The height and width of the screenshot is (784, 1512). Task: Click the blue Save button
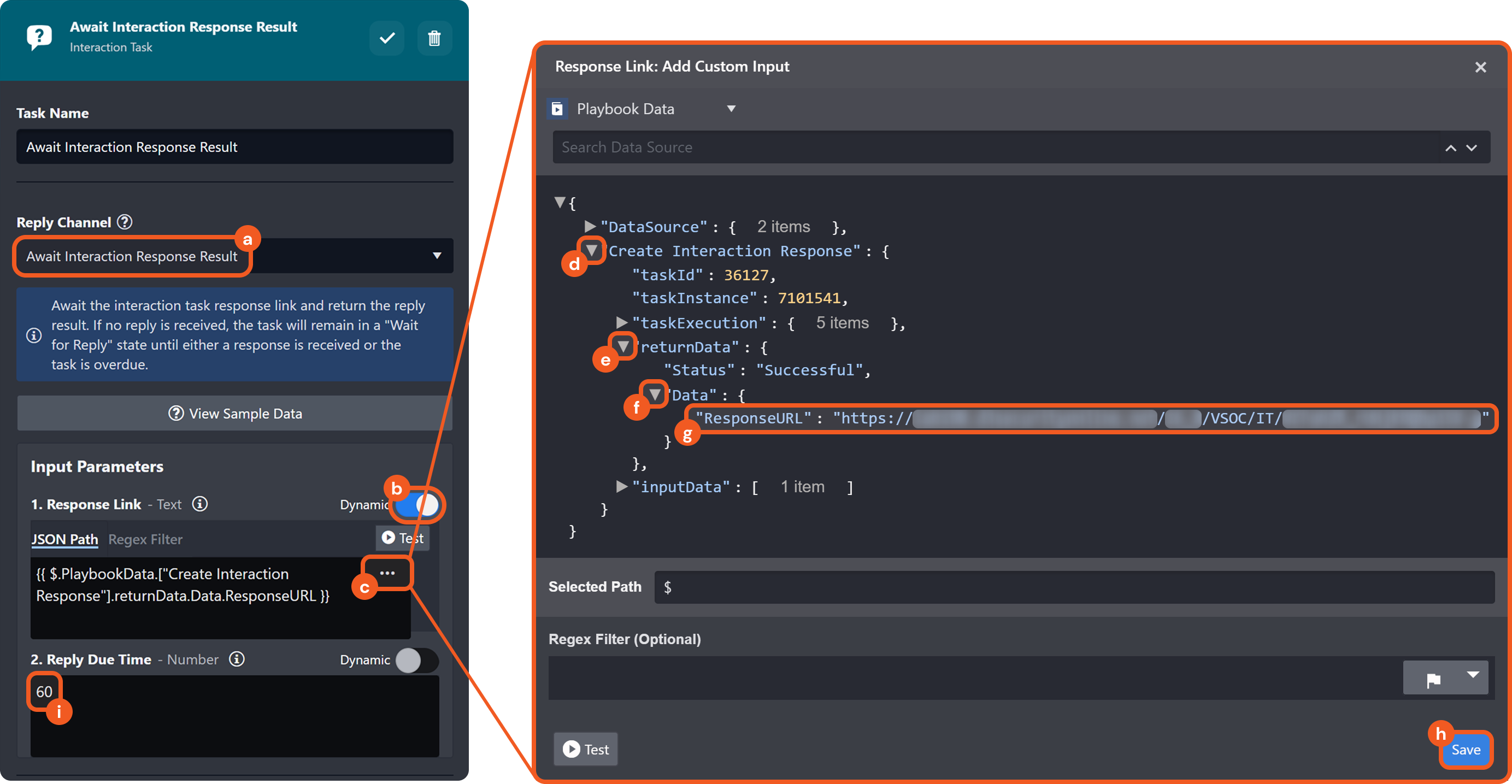click(1466, 750)
